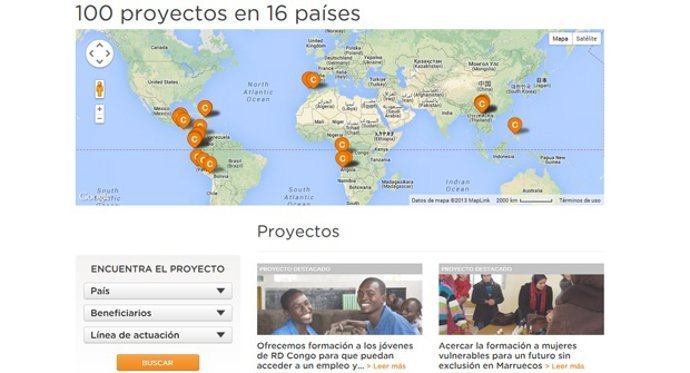Viewport: 690px width, 373px height.
Task: Click the BUSCAR button
Action: (158, 363)
